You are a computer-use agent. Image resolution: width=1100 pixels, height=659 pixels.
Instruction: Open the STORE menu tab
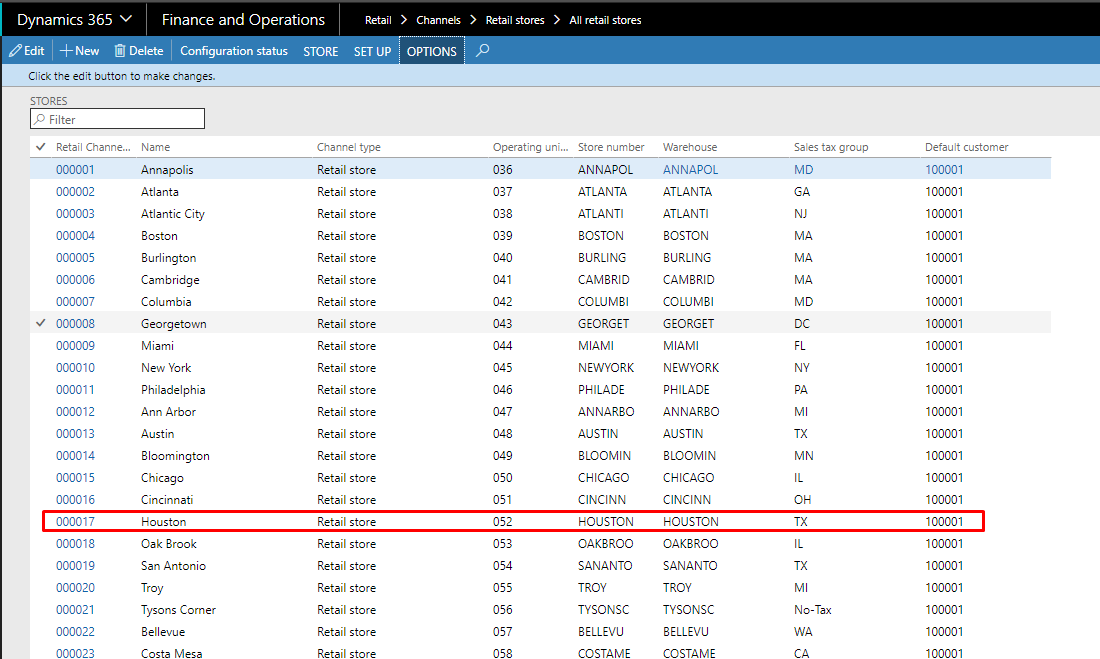tap(321, 51)
